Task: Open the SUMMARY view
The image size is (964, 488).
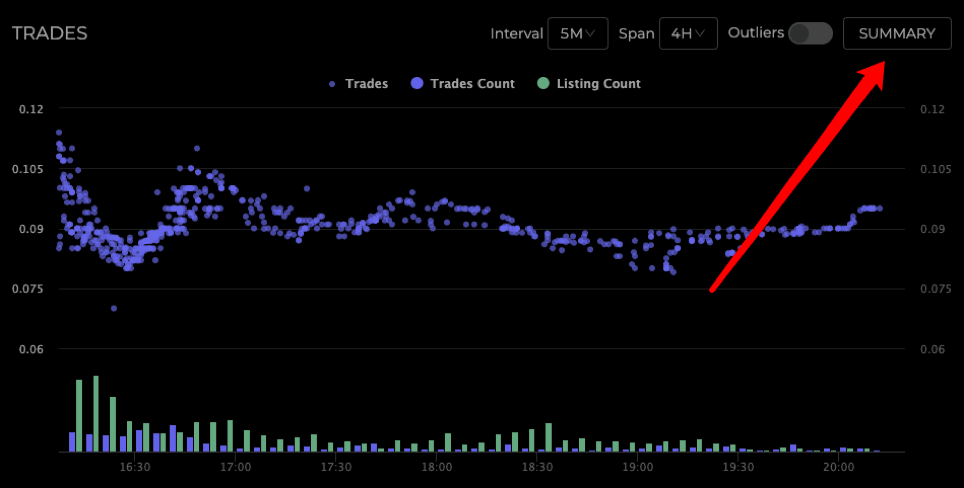Action: click(897, 33)
